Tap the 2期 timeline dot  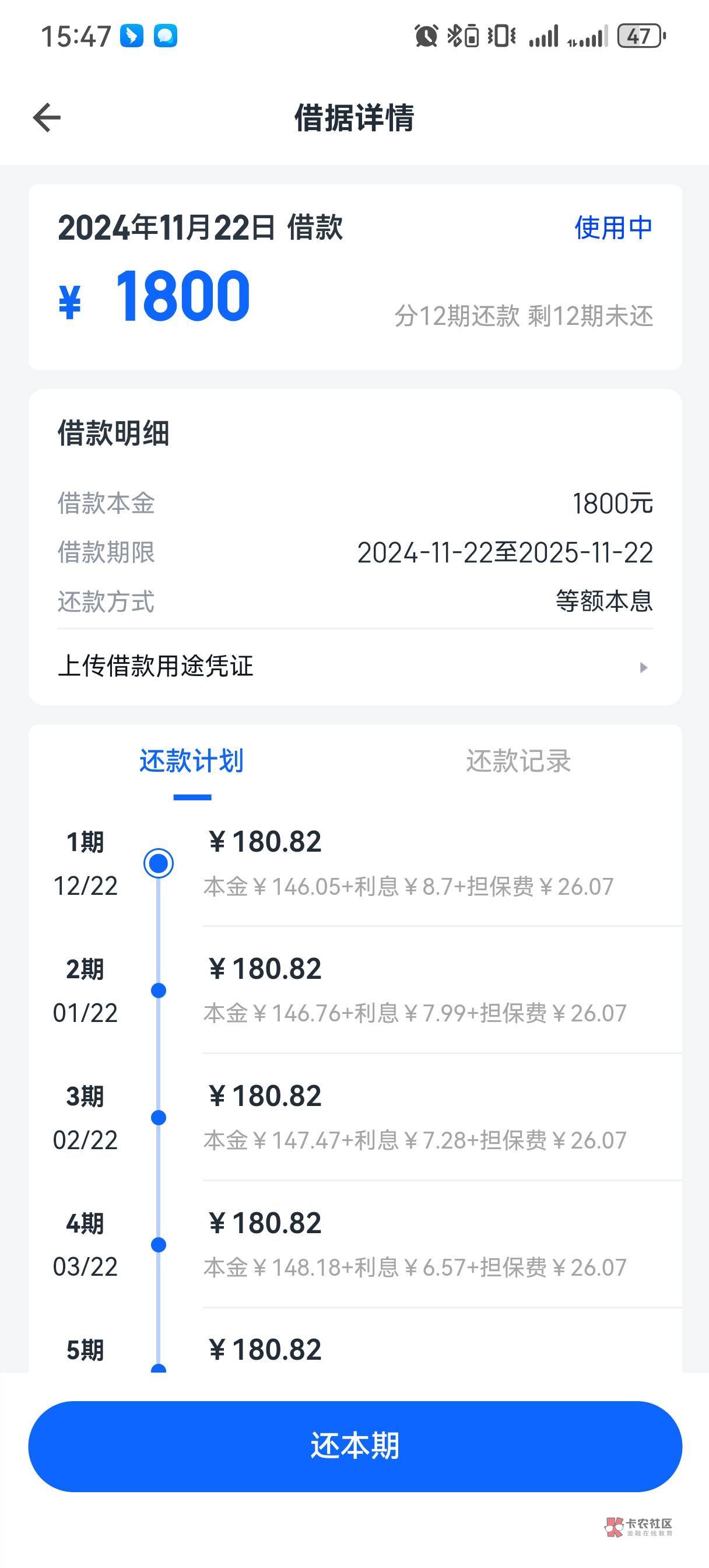(158, 991)
